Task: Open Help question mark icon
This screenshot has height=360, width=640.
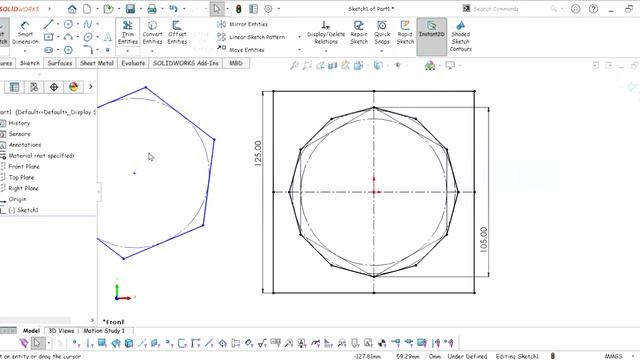Action: coord(593,9)
